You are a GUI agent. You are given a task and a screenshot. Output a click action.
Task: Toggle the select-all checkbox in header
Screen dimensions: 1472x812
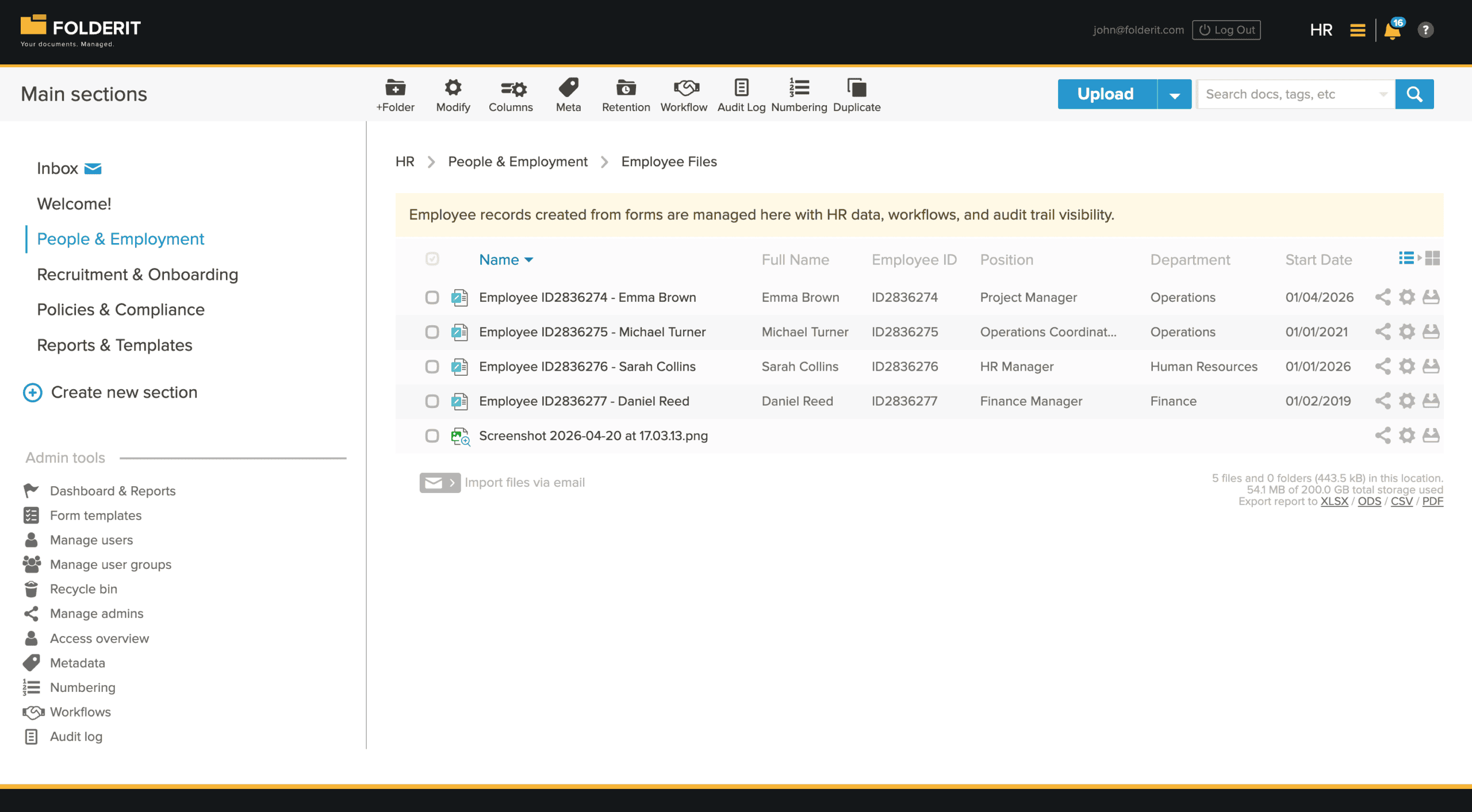point(432,259)
